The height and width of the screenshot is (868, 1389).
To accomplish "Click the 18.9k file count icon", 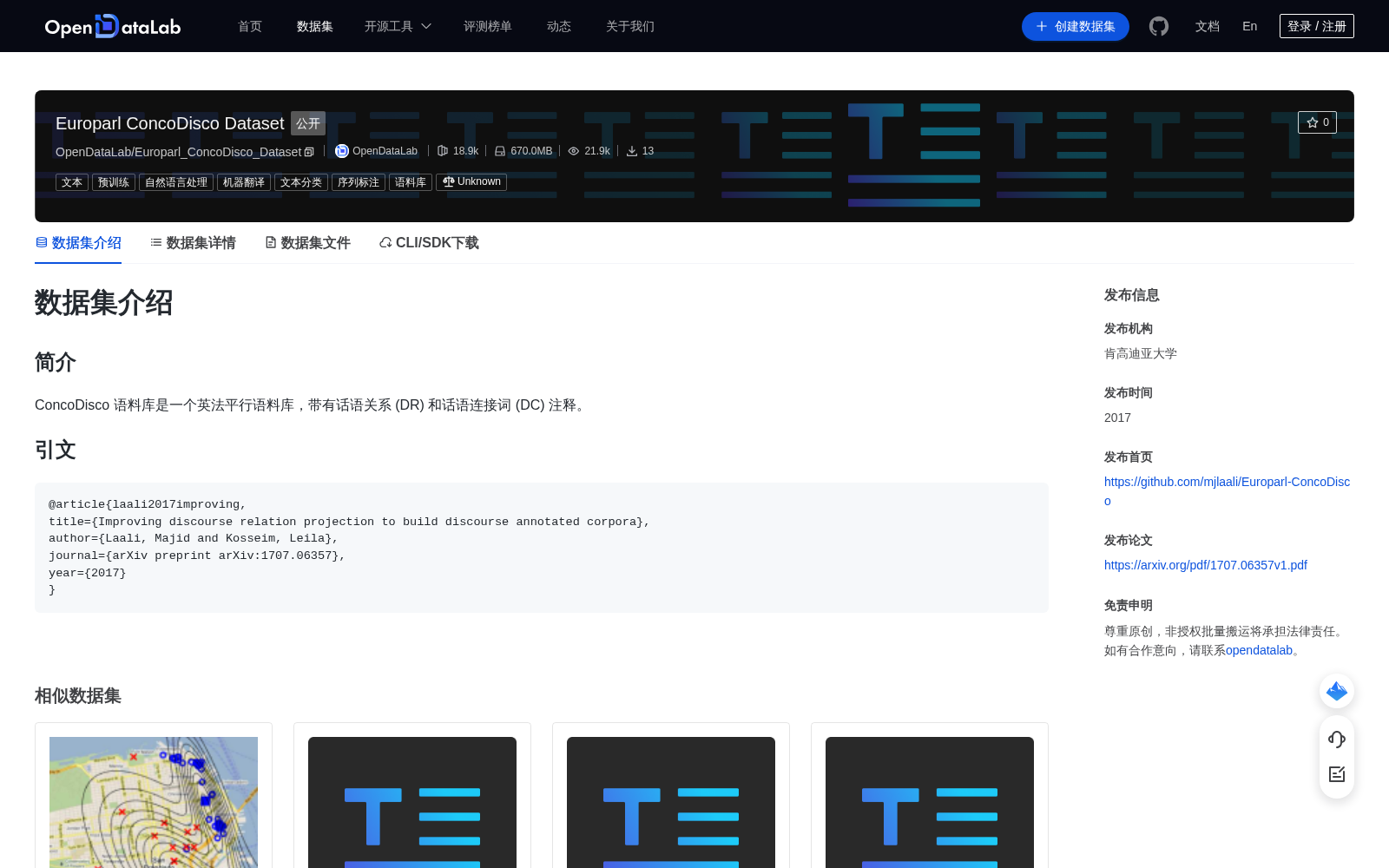I will pyautogui.click(x=443, y=151).
